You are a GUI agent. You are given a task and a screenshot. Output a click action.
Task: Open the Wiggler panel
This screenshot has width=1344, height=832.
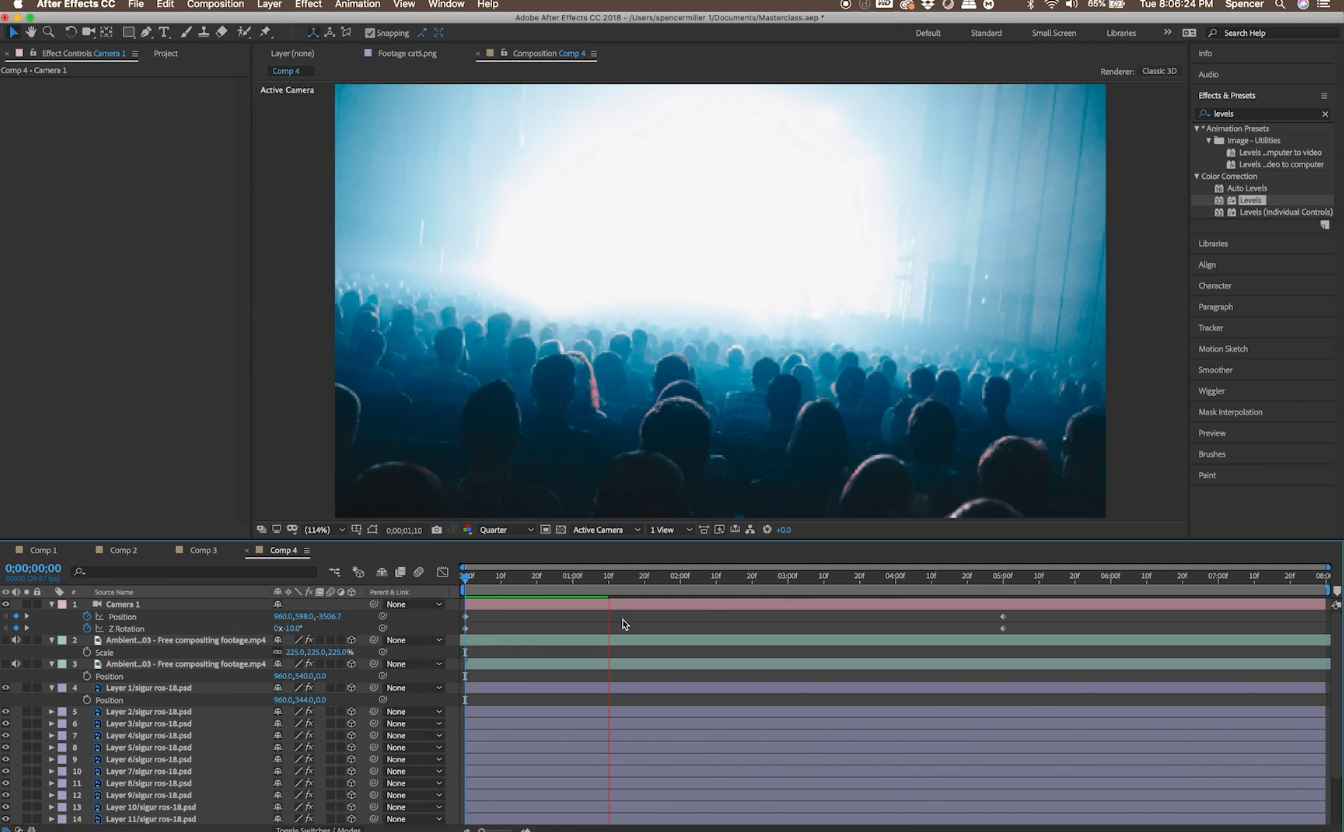pyautogui.click(x=1211, y=391)
